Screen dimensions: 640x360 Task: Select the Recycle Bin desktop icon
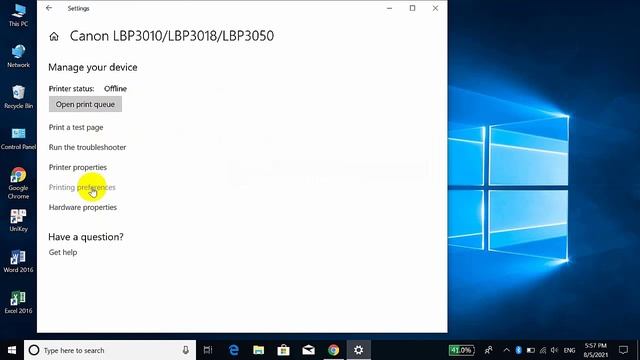tap(18, 97)
